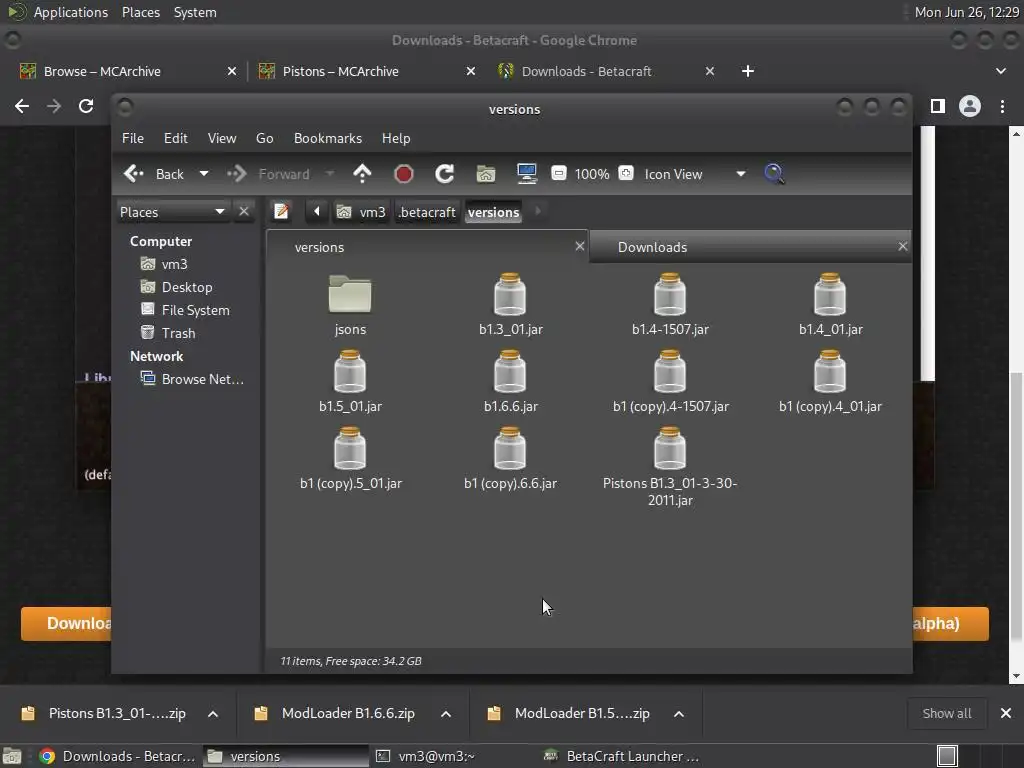
Task: Go up to the parent folder
Action: click(362, 174)
